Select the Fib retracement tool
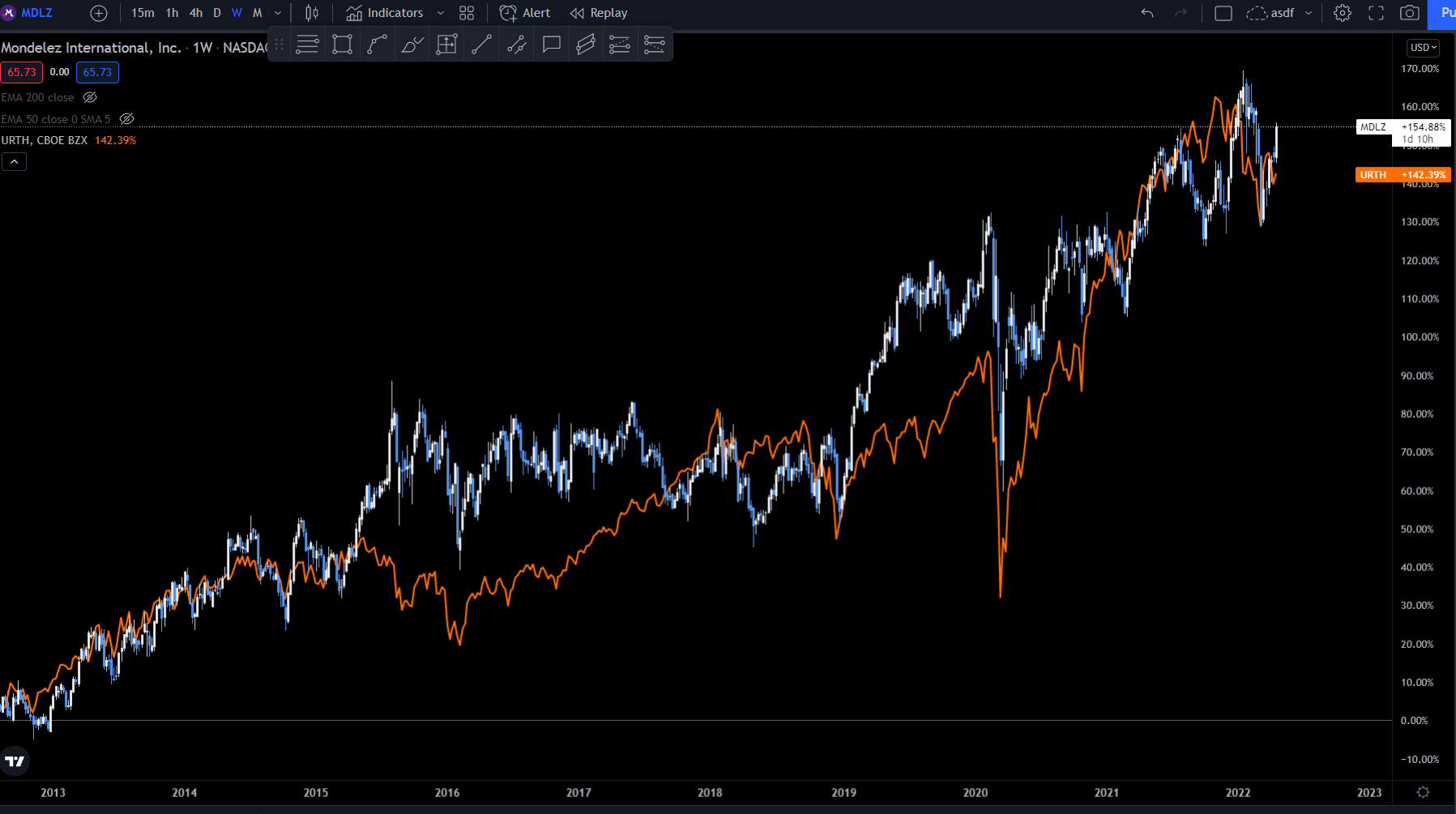1456x814 pixels. tap(620, 45)
